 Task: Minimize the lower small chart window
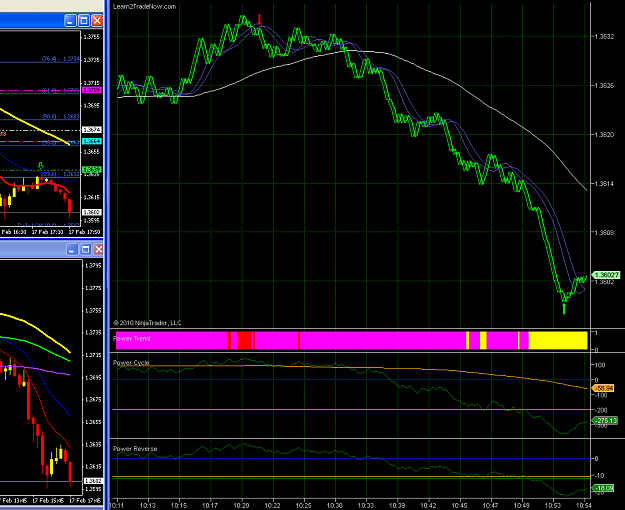(72, 250)
